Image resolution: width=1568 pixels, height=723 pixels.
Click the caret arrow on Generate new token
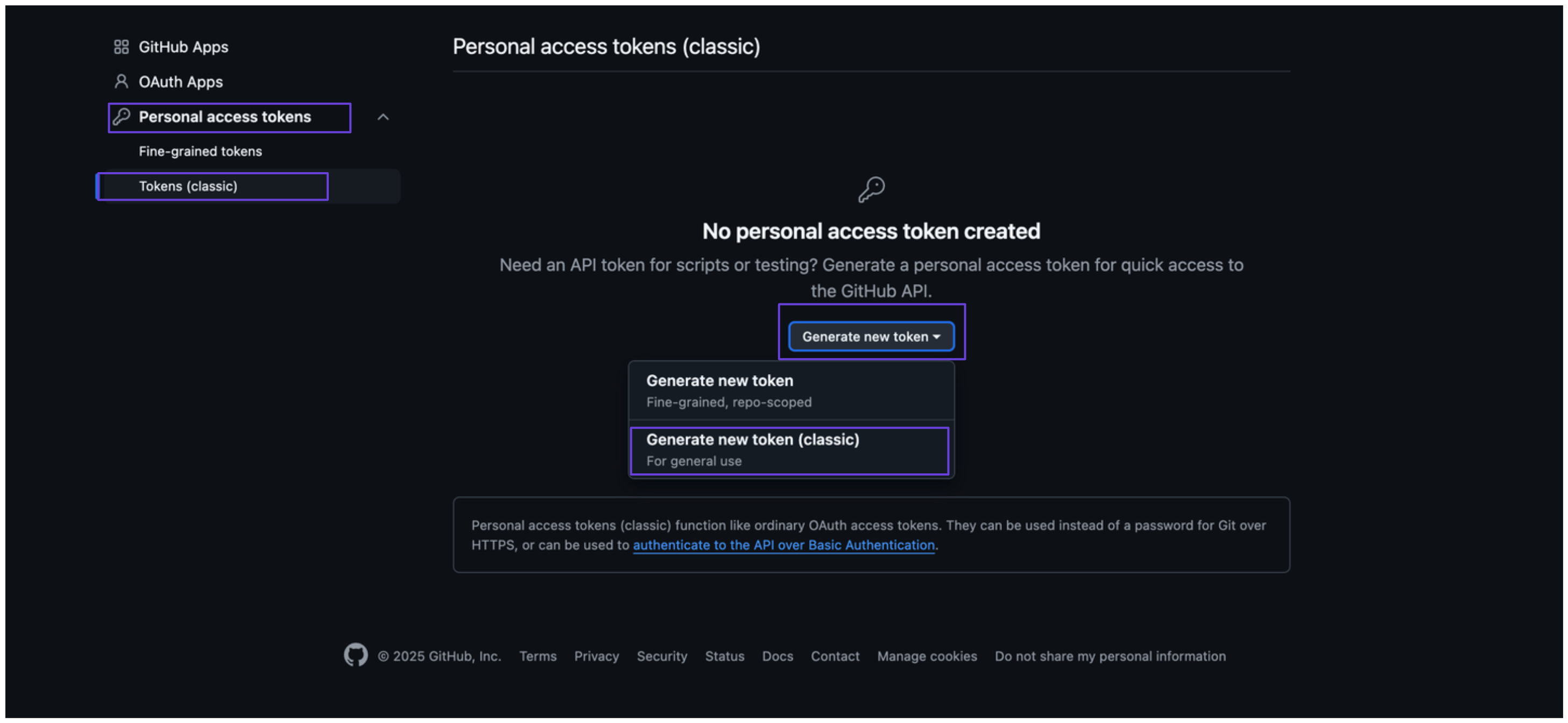tap(936, 337)
